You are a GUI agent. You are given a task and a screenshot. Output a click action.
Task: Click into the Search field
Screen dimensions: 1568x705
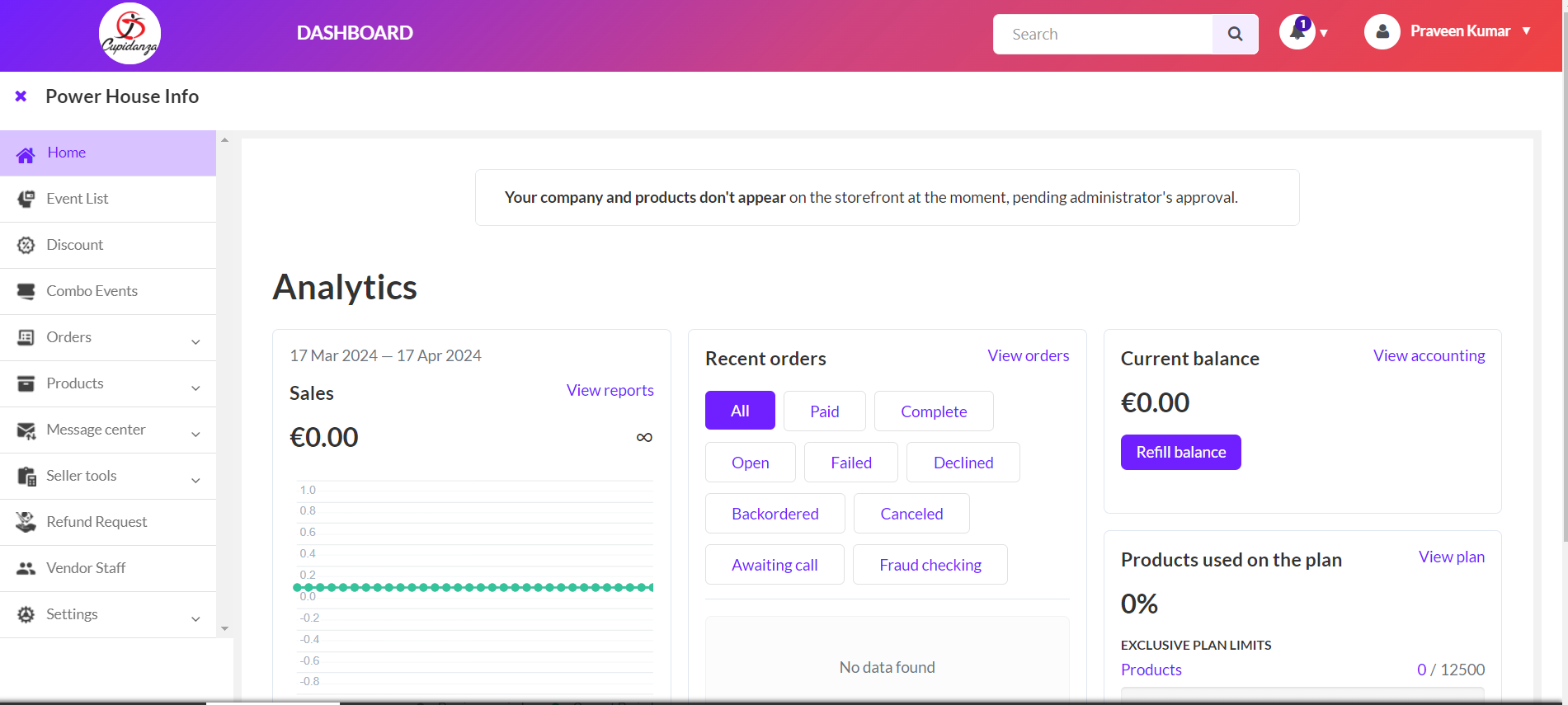pos(1103,34)
